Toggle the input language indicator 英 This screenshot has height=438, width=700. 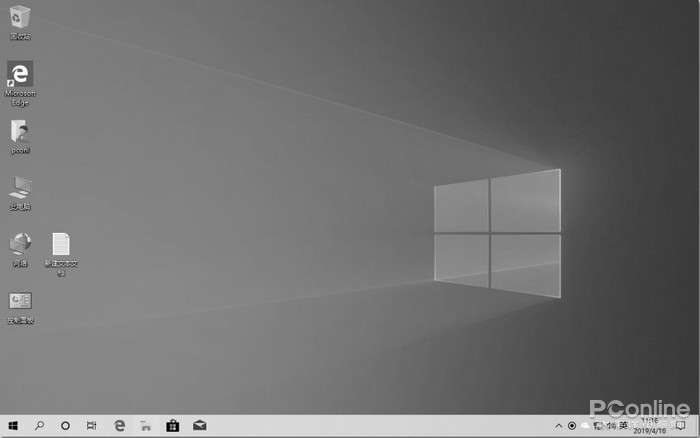[623, 425]
